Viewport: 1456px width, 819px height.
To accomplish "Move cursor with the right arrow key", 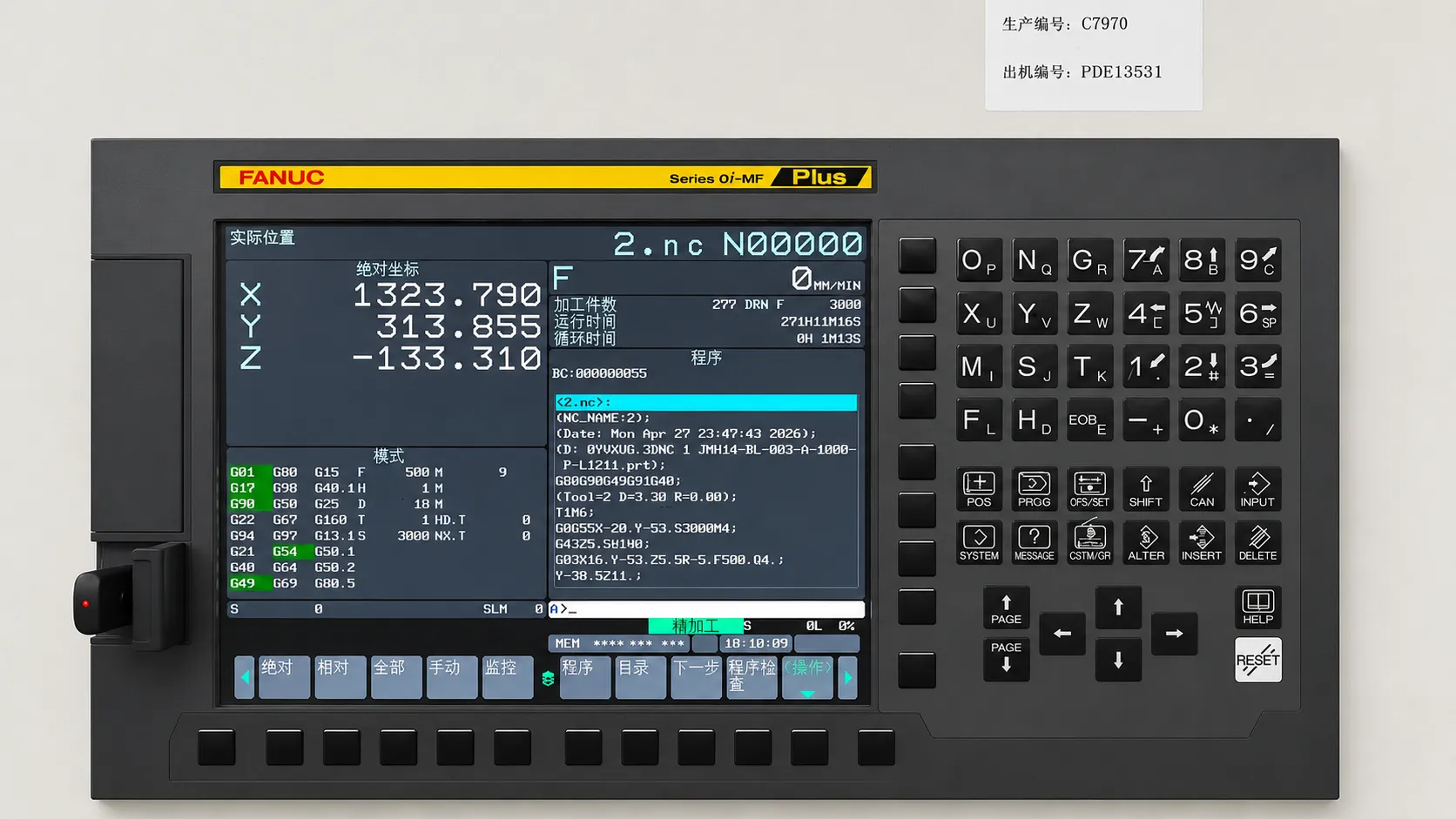I will 1174,634.
